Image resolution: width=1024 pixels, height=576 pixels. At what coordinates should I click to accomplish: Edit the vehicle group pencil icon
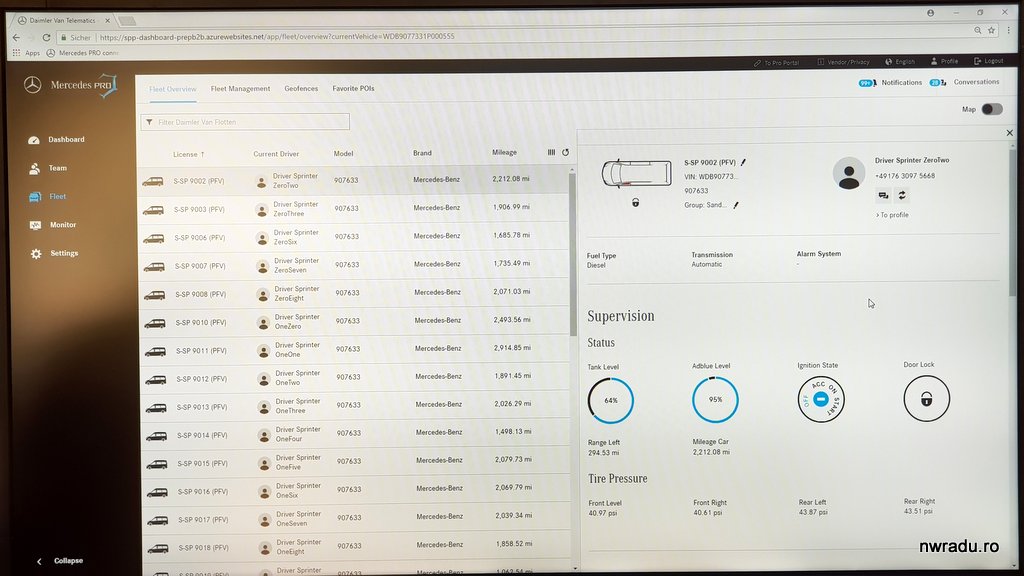[736, 205]
